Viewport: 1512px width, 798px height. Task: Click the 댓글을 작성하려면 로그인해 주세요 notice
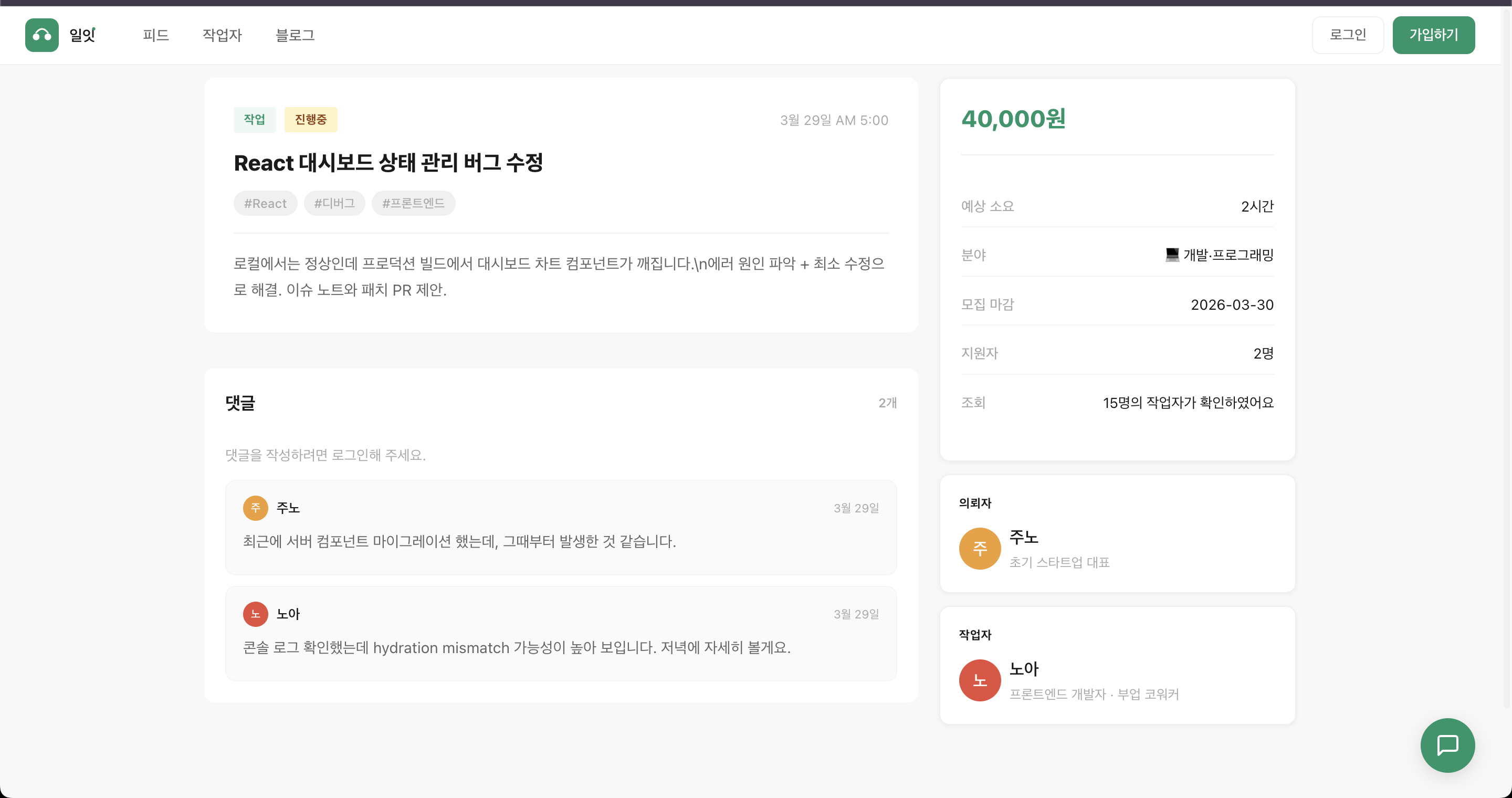tap(325, 455)
